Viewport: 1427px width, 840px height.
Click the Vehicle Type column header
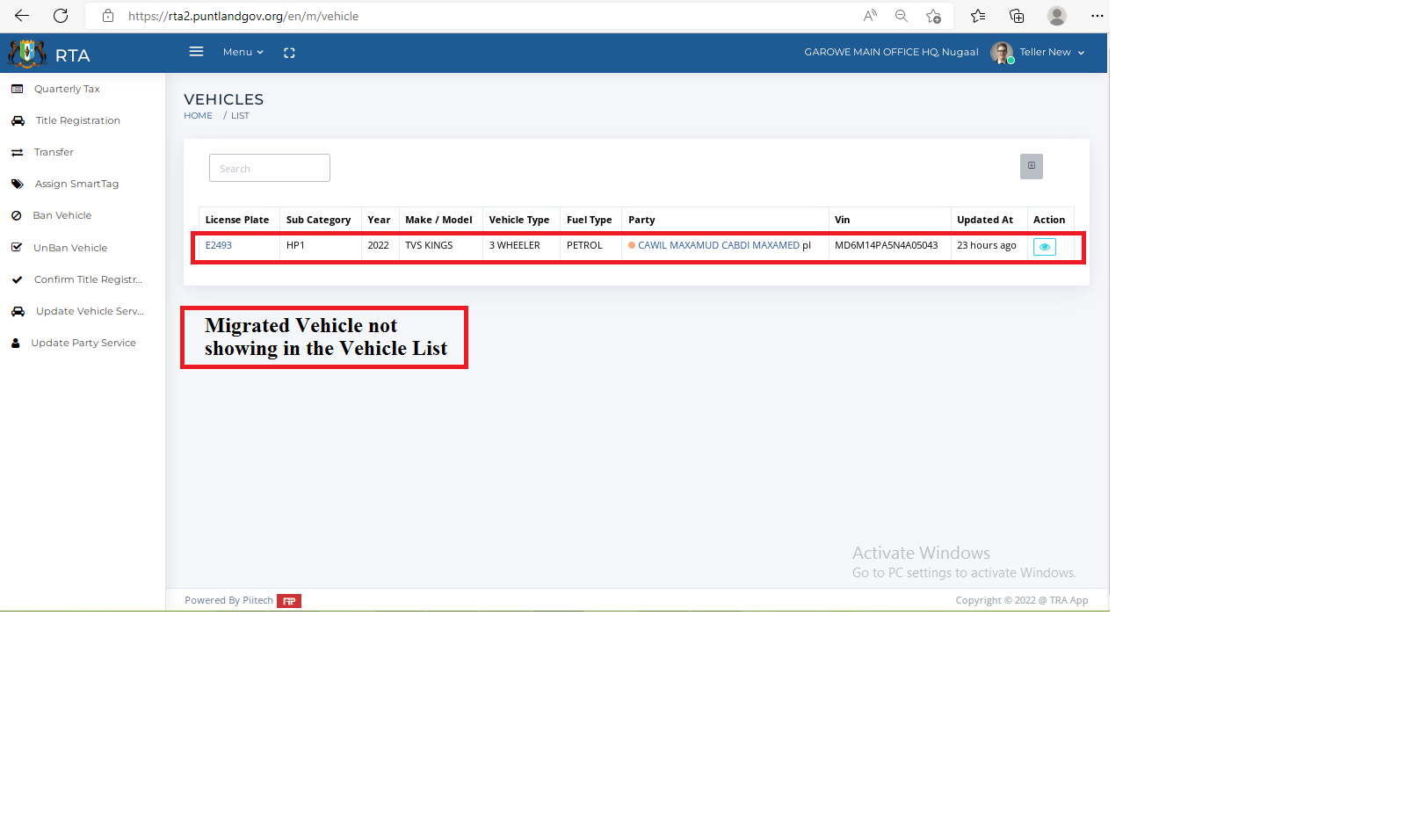(519, 220)
